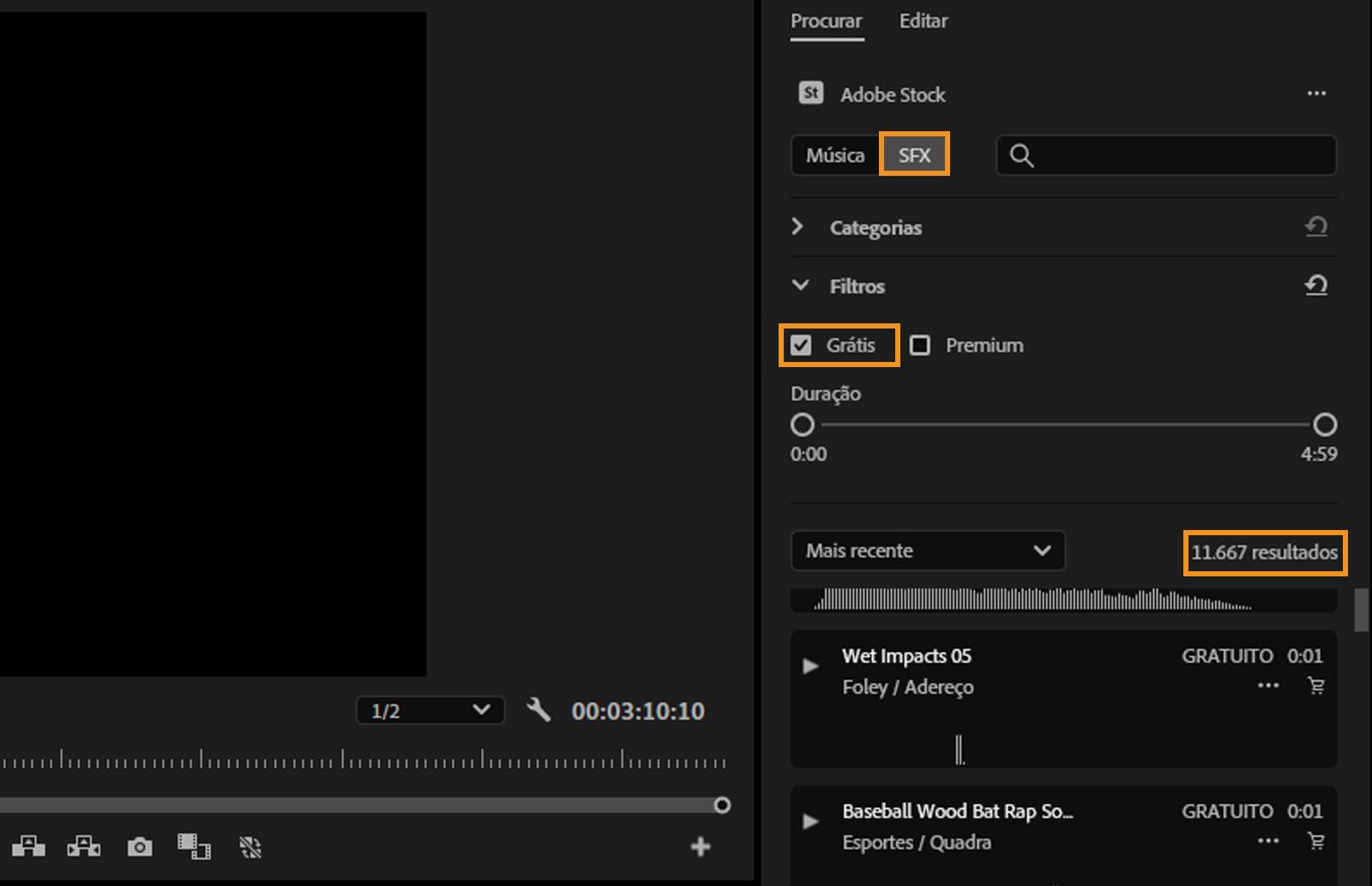Screen dimensions: 1372x886
Task: Click the Export Frame camera icon
Action: (139, 847)
